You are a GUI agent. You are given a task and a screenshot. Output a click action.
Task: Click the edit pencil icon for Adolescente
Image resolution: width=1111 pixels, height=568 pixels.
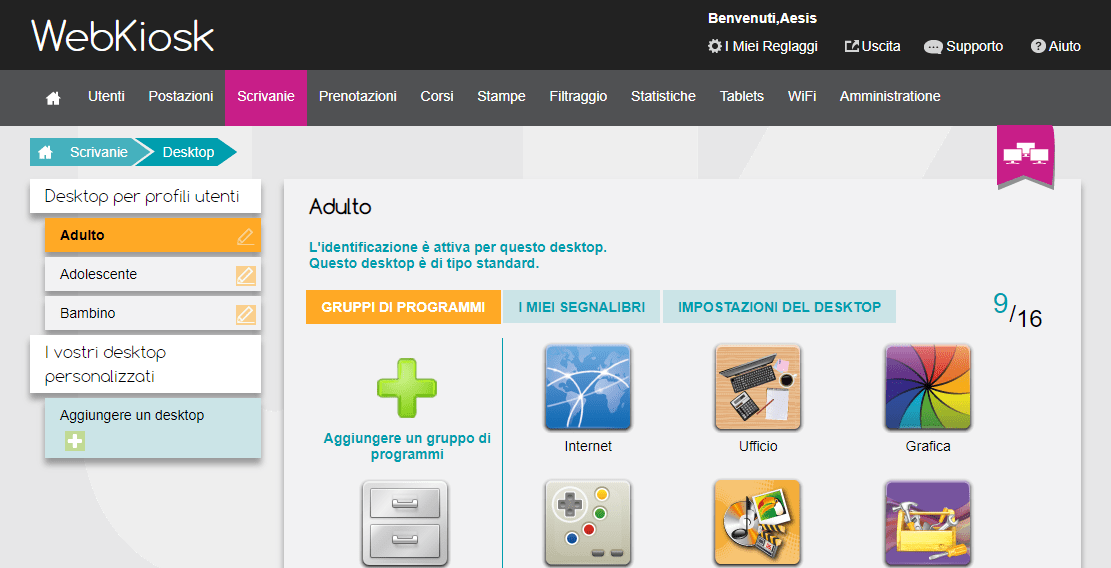click(x=246, y=275)
